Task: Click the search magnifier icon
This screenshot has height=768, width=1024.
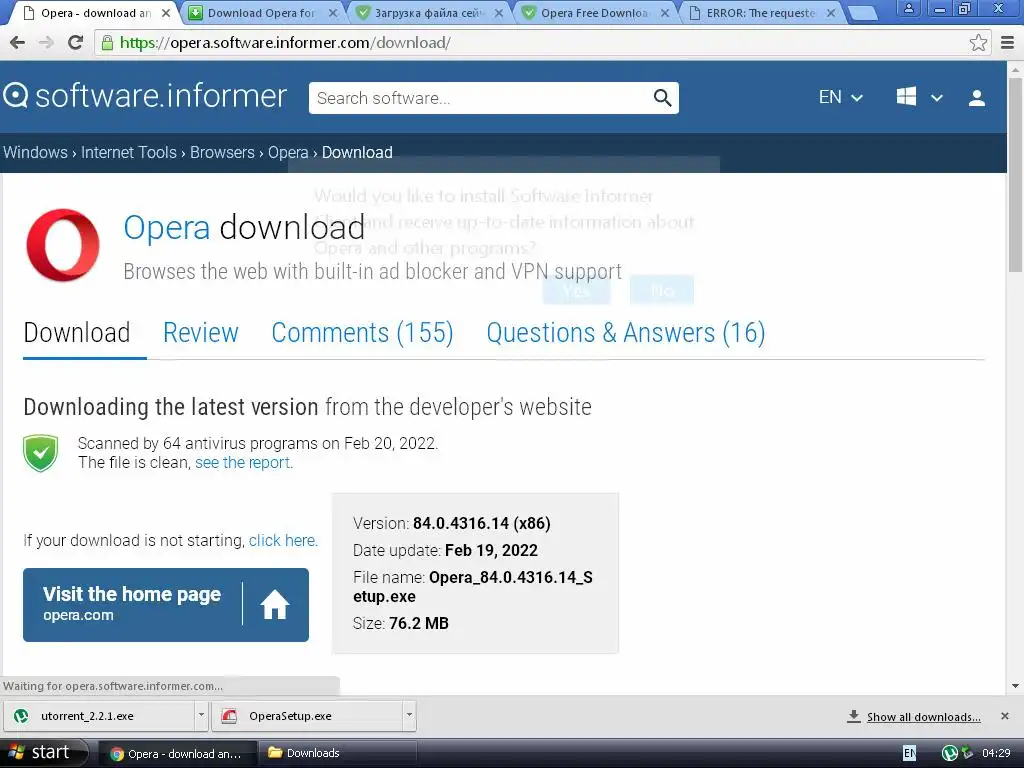Action: (x=662, y=98)
